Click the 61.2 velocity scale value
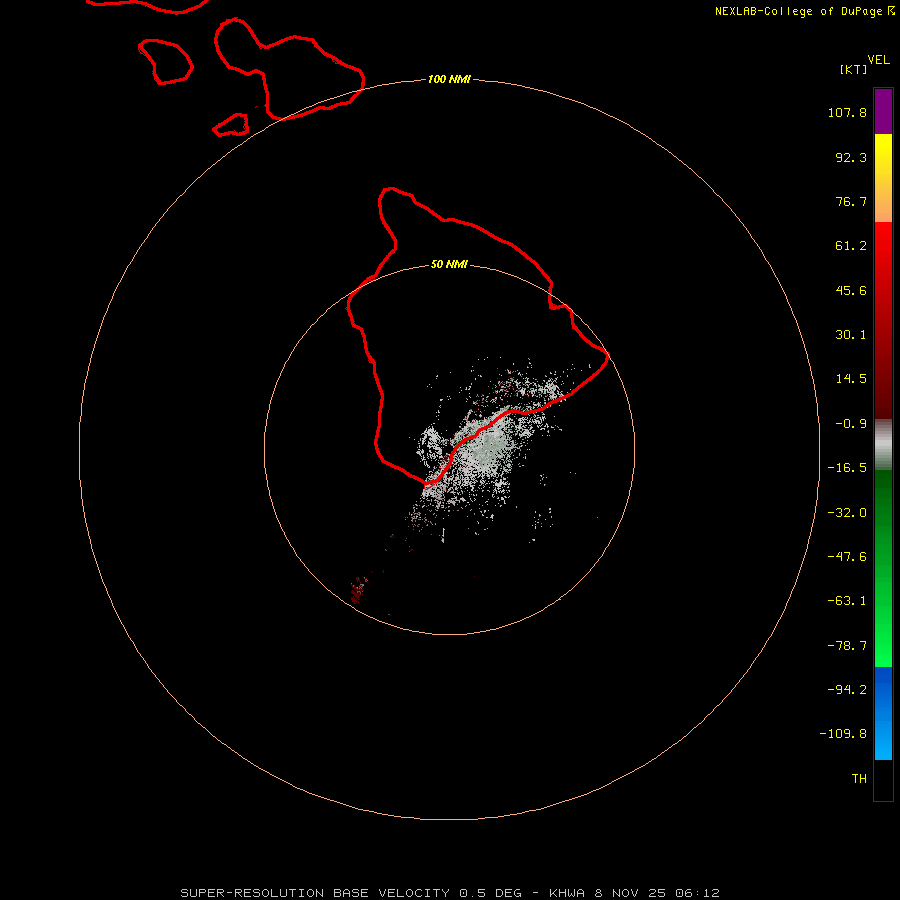This screenshot has width=900, height=900. pyautogui.click(x=851, y=246)
